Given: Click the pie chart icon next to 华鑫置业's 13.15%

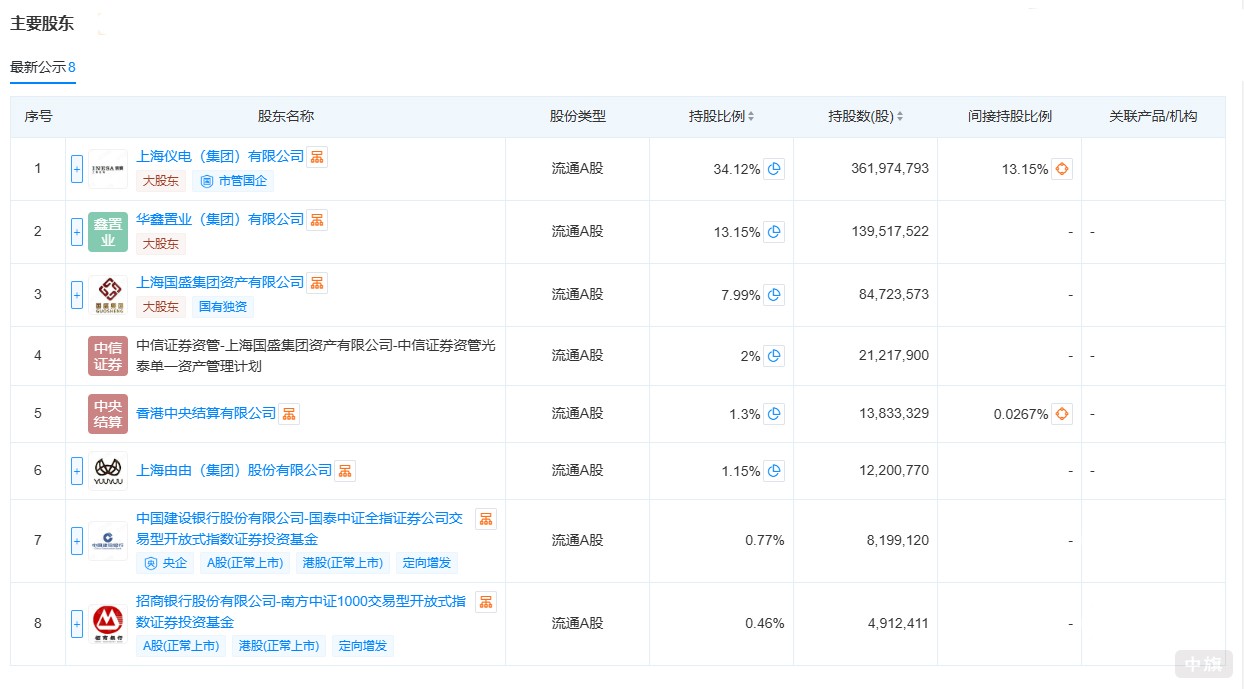Looking at the screenshot, I should [773, 231].
